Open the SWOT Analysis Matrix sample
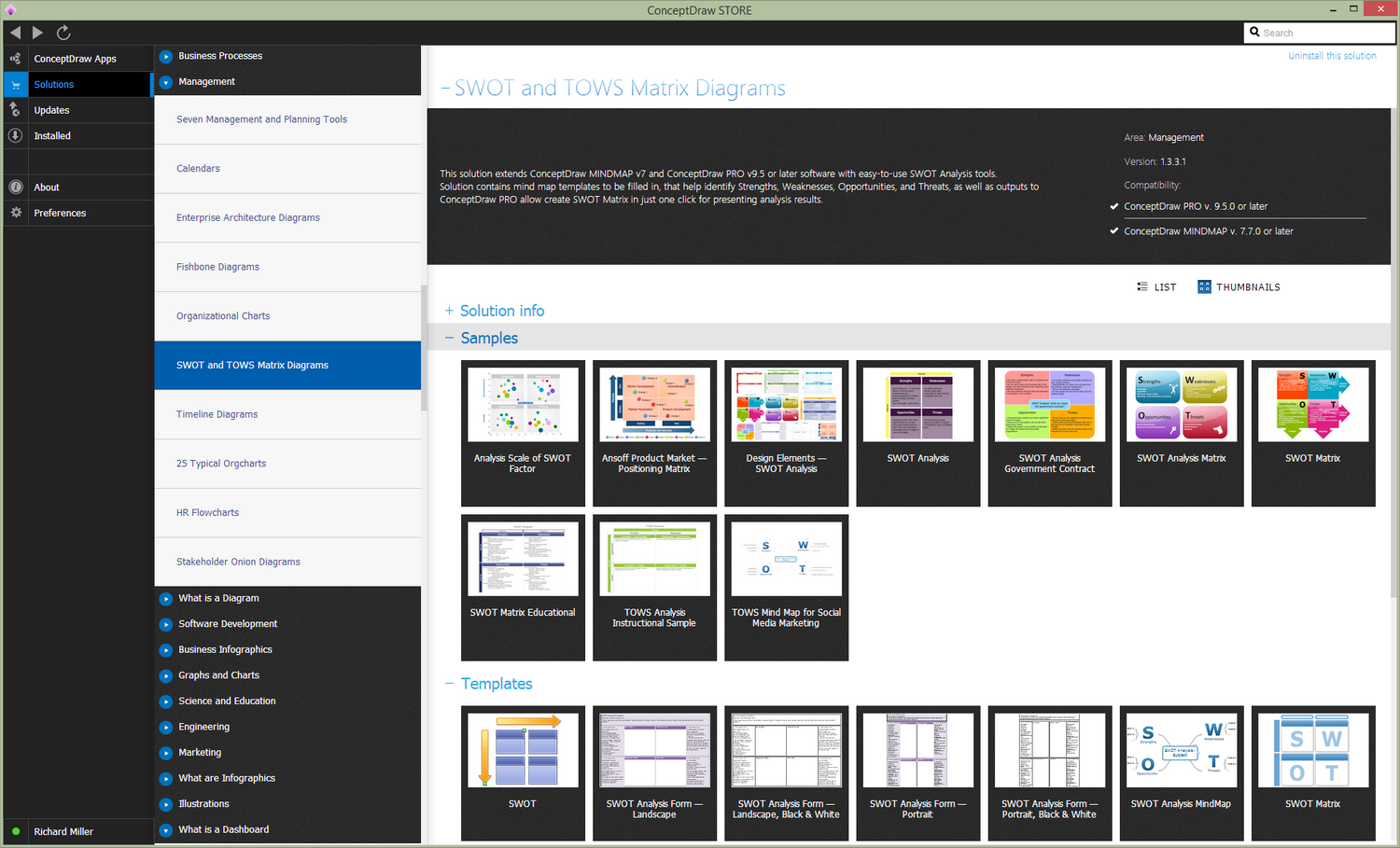This screenshot has height=848, width=1400. [1182, 433]
